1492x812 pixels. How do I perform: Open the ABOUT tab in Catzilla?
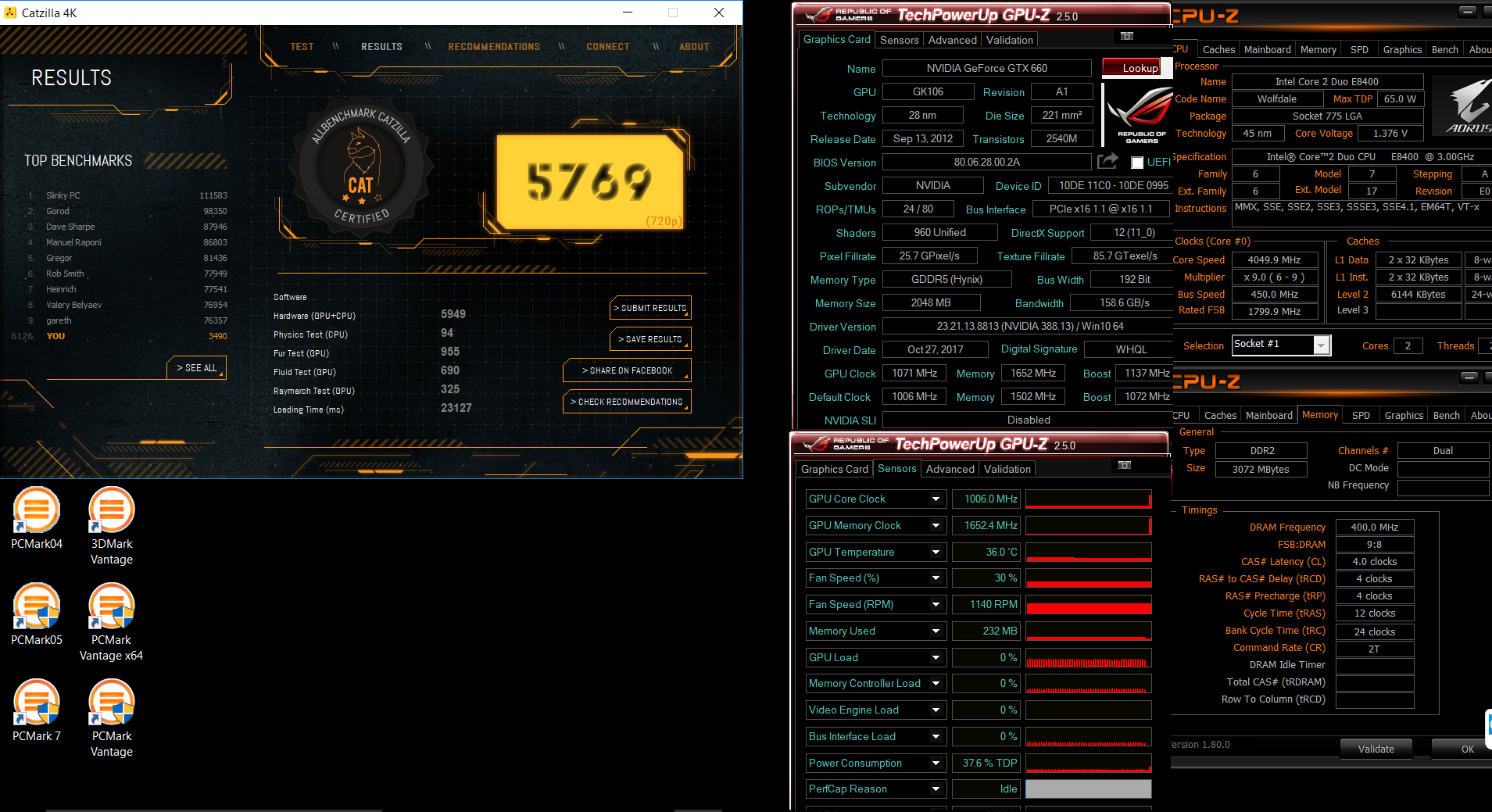pyautogui.click(x=694, y=47)
